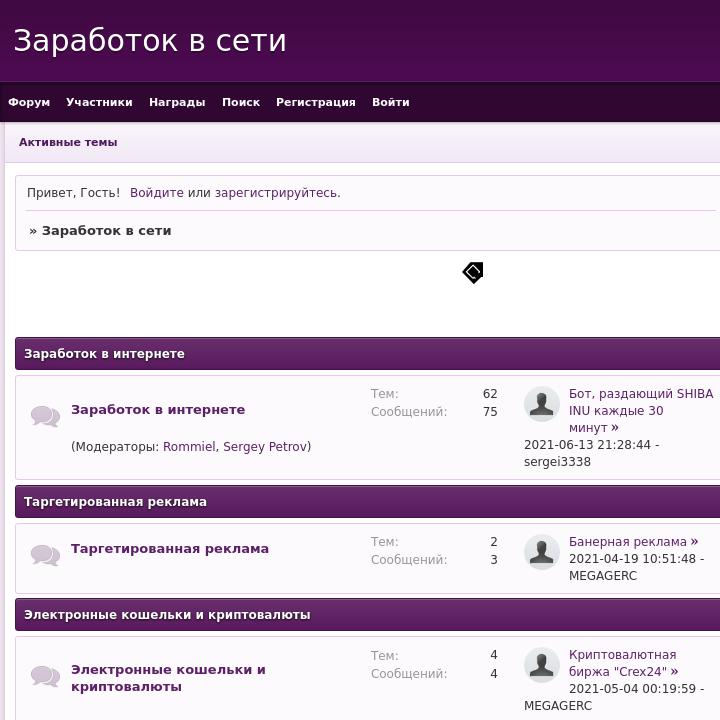Click avatar next to Банерная реклама post
Image resolution: width=720 pixels, height=720 pixels.
tap(542, 552)
